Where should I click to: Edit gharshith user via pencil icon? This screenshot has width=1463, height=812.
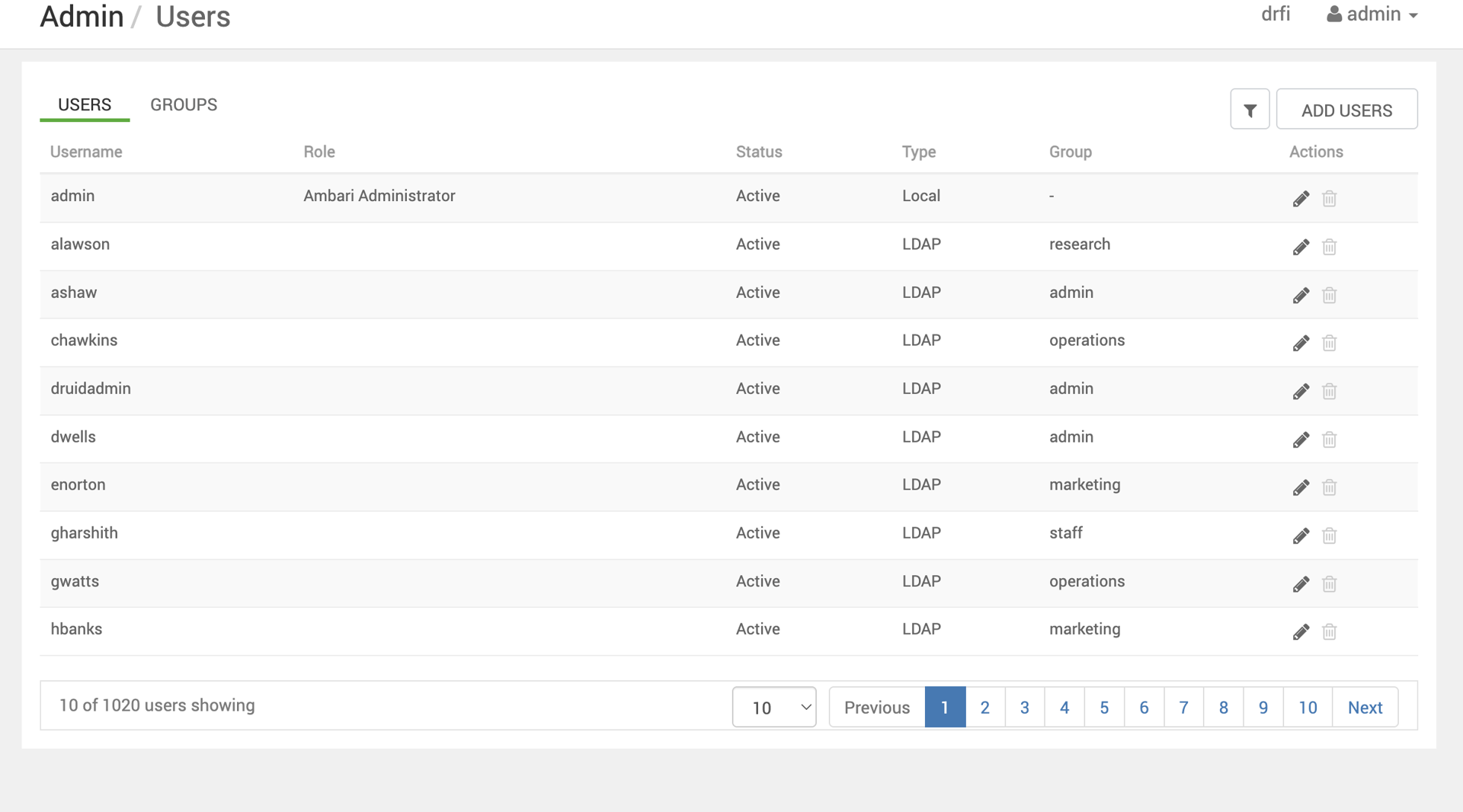[1301, 536]
